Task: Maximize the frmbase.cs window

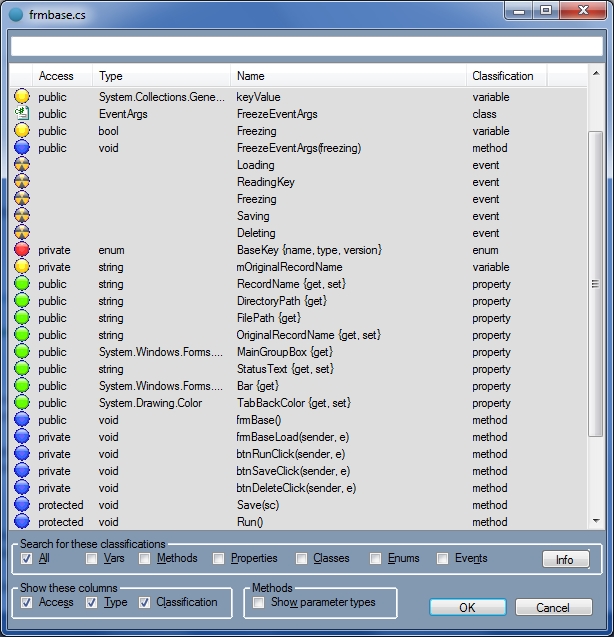Action: [x=546, y=10]
